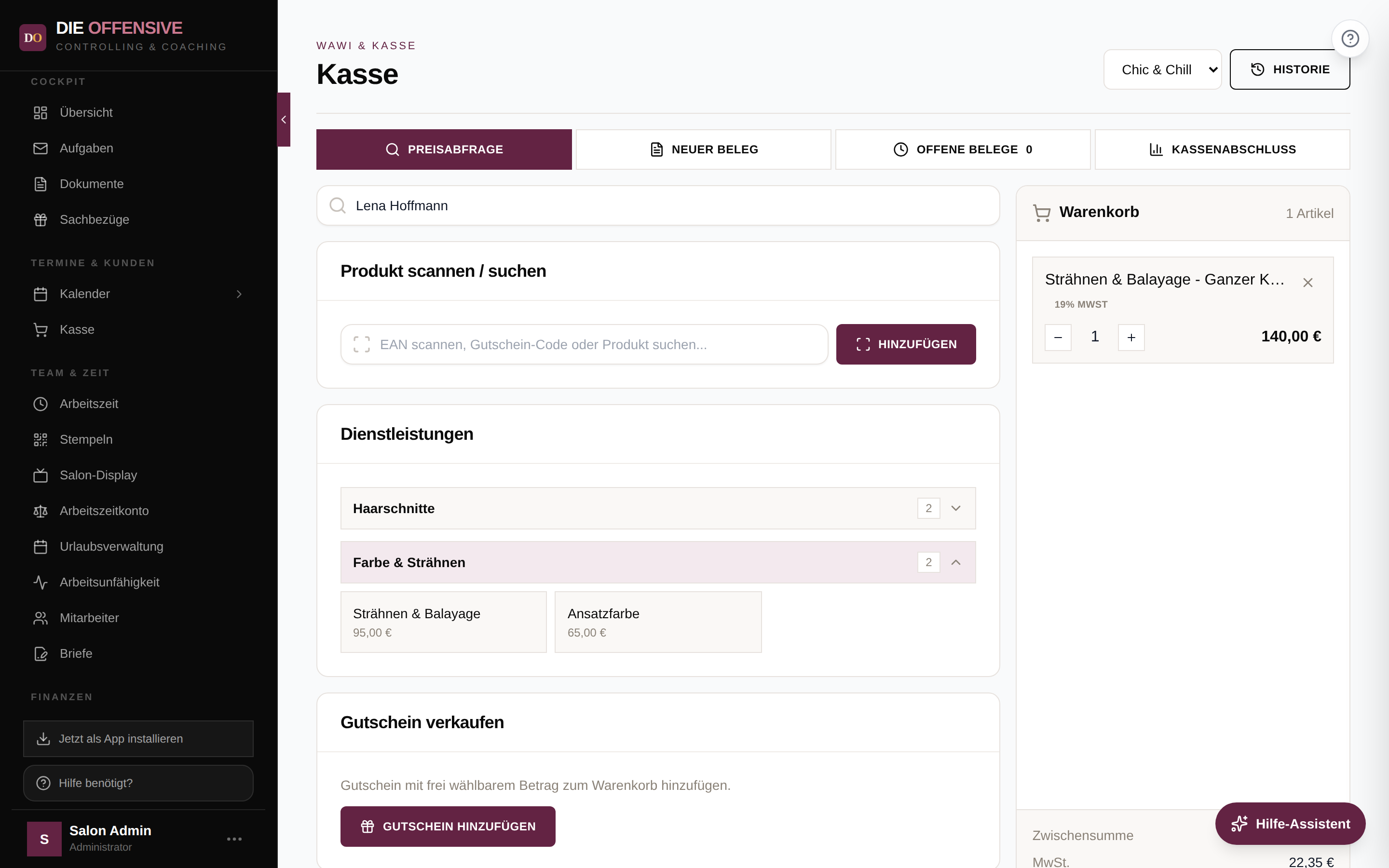Open the Historie view

click(1290, 69)
